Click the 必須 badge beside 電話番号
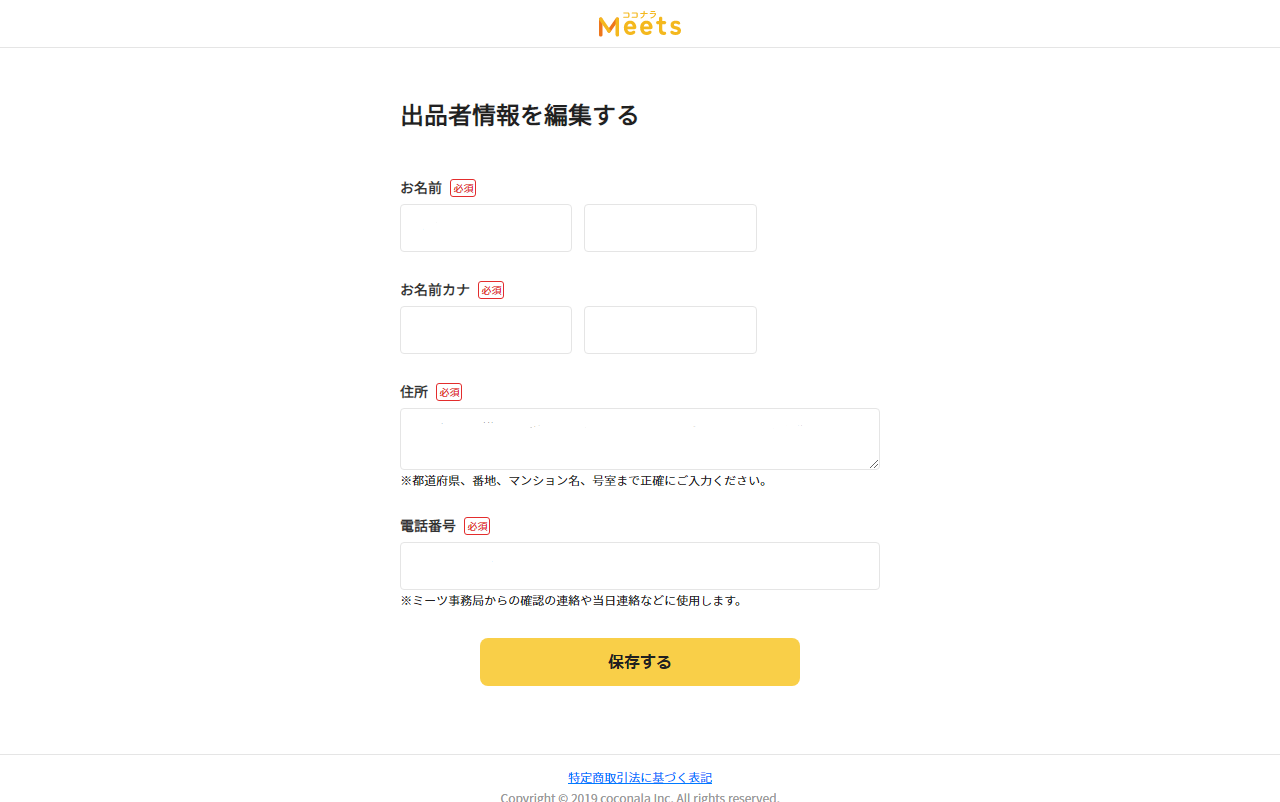The image size is (1280, 802). click(477, 526)
